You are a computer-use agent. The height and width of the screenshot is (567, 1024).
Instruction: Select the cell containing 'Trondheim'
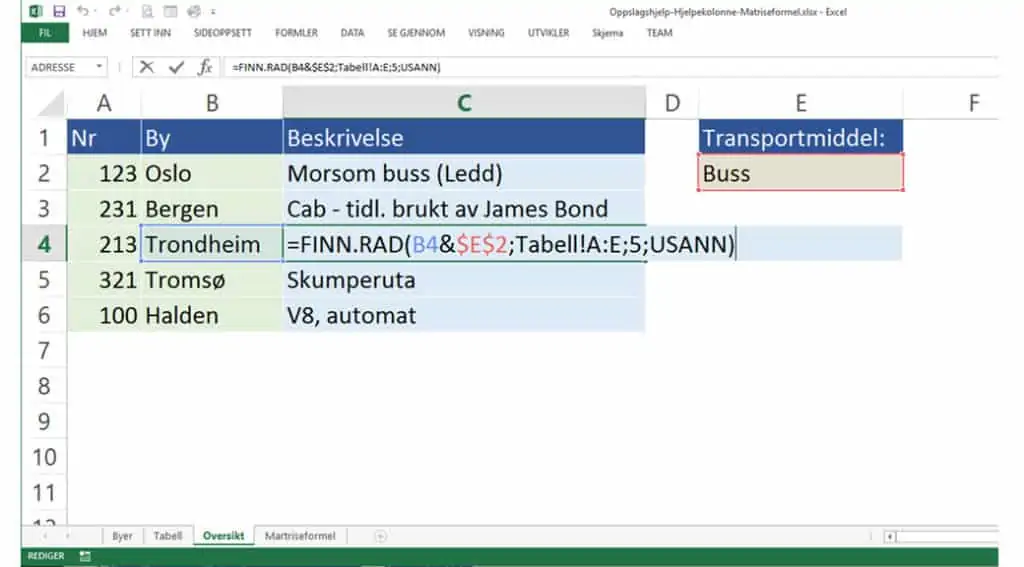212,244
